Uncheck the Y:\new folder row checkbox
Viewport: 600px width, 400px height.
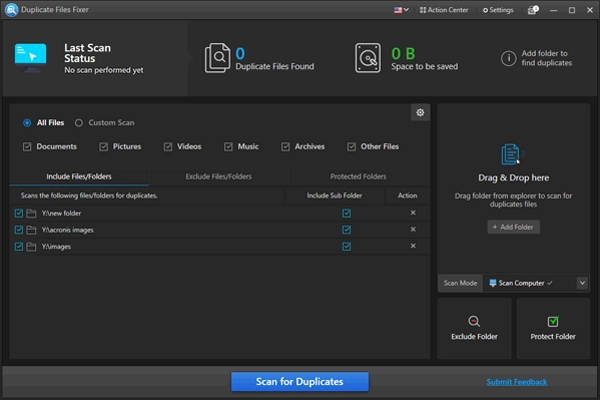pyautogui.click(x=19, y=213)
